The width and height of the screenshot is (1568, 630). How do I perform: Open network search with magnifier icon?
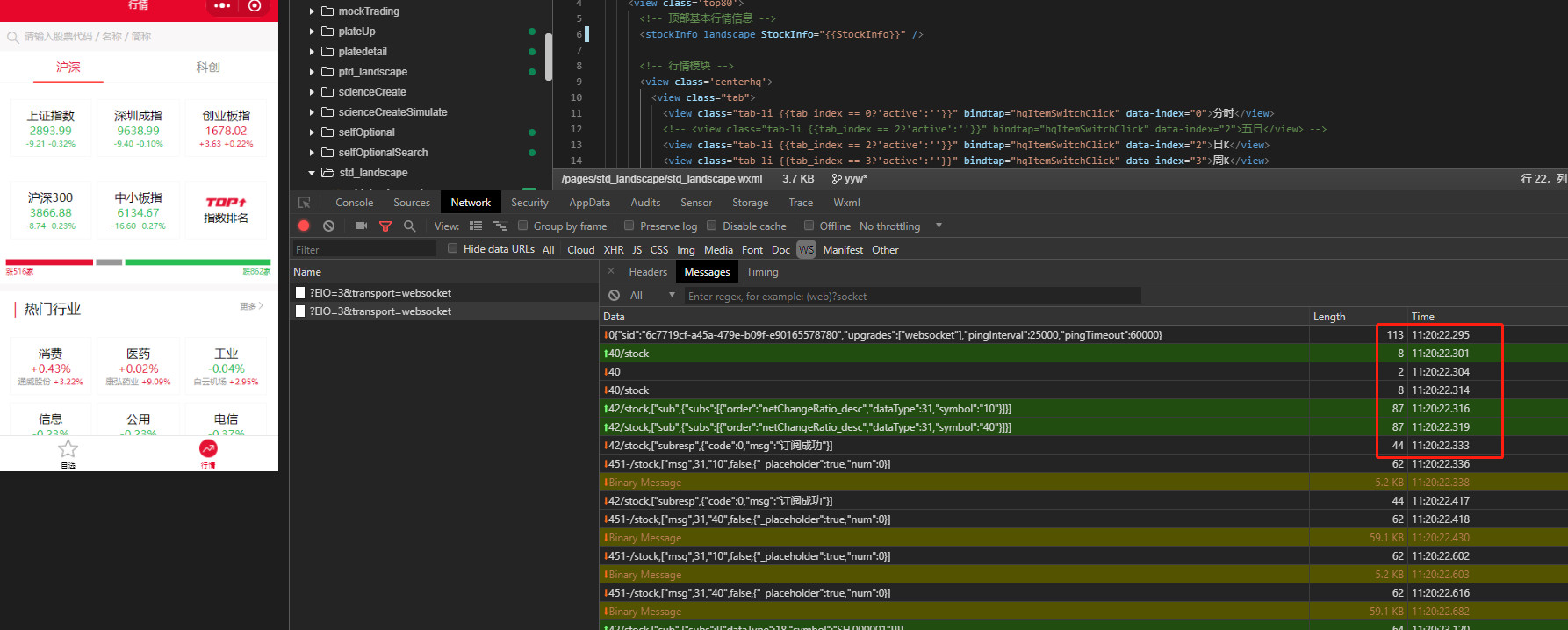(409, 226)
